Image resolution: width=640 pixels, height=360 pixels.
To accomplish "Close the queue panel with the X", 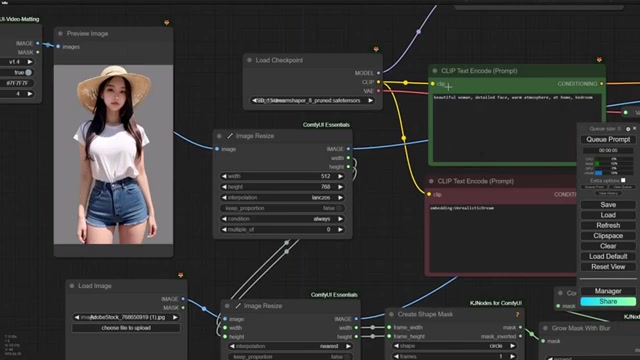I will point(634,129).
